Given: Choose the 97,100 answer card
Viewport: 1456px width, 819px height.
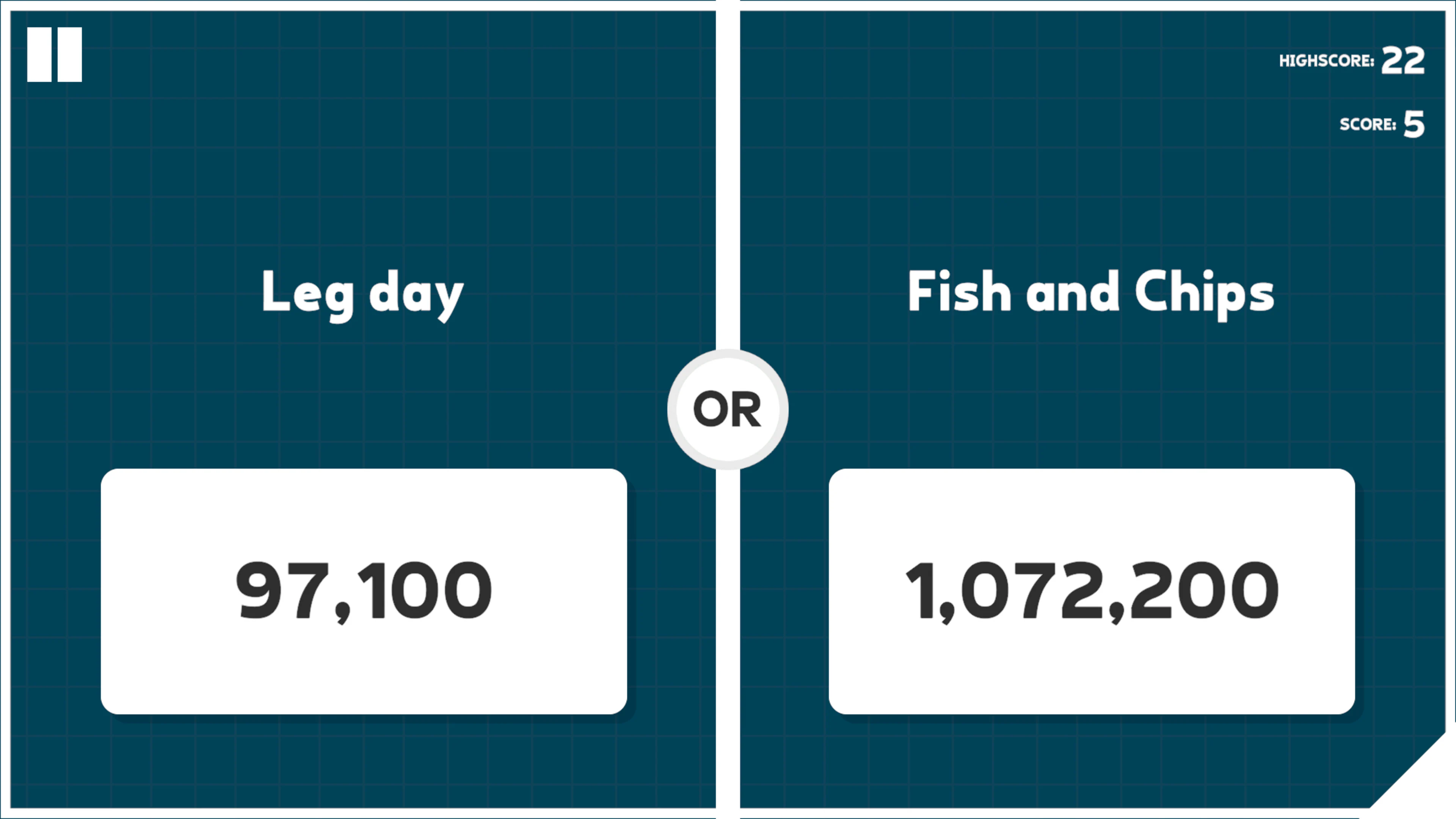Looking at the screenshot, I should click(x=364, y=591).
